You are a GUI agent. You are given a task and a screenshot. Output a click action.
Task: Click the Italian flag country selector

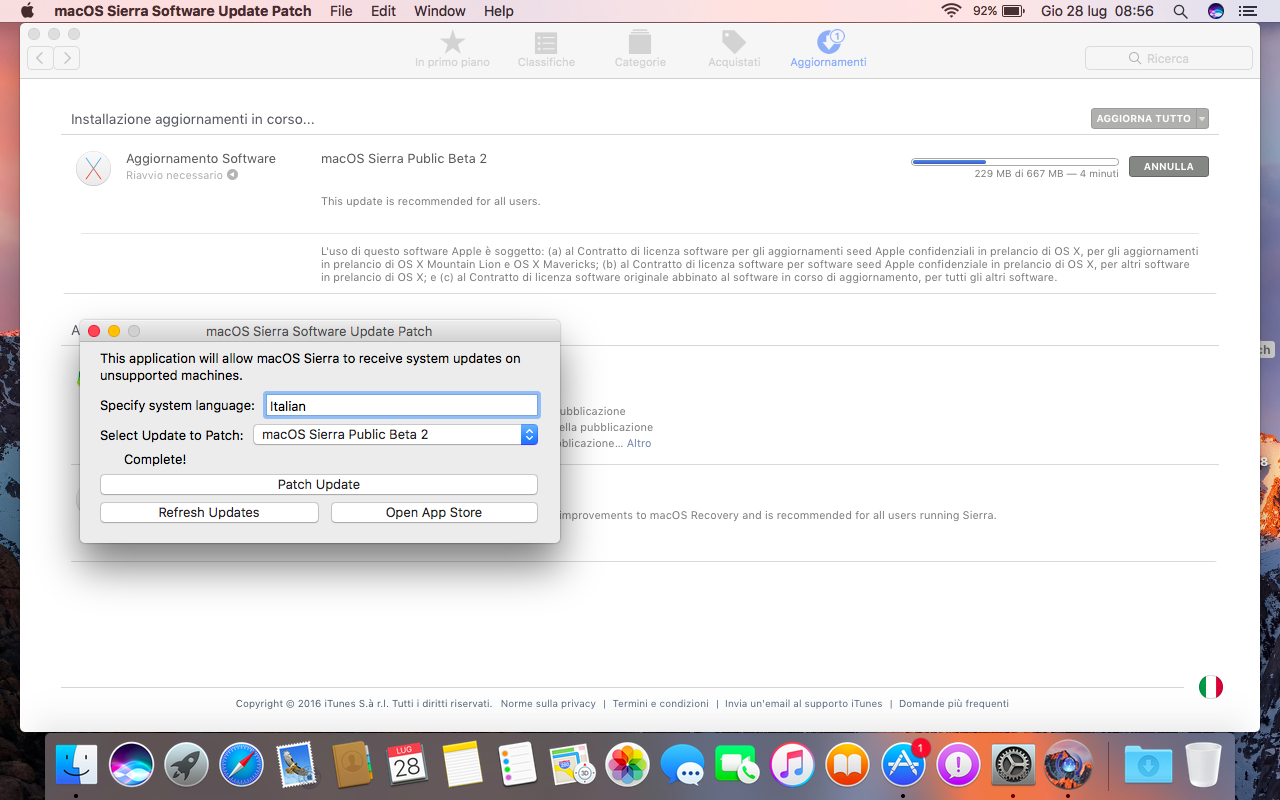[x=1211, y=687]
